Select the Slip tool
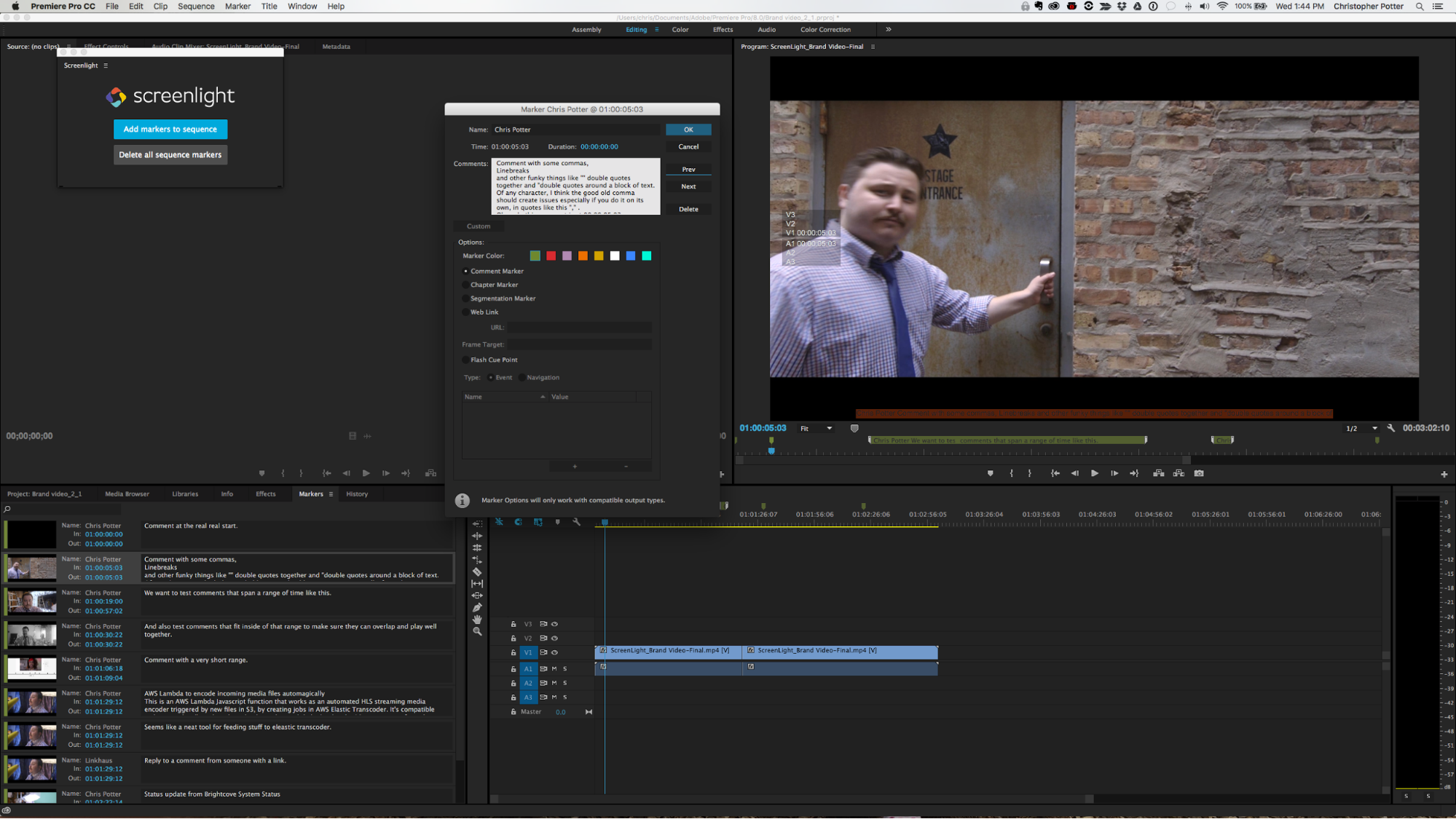The image size is (1456, 819). pos(477,583)
